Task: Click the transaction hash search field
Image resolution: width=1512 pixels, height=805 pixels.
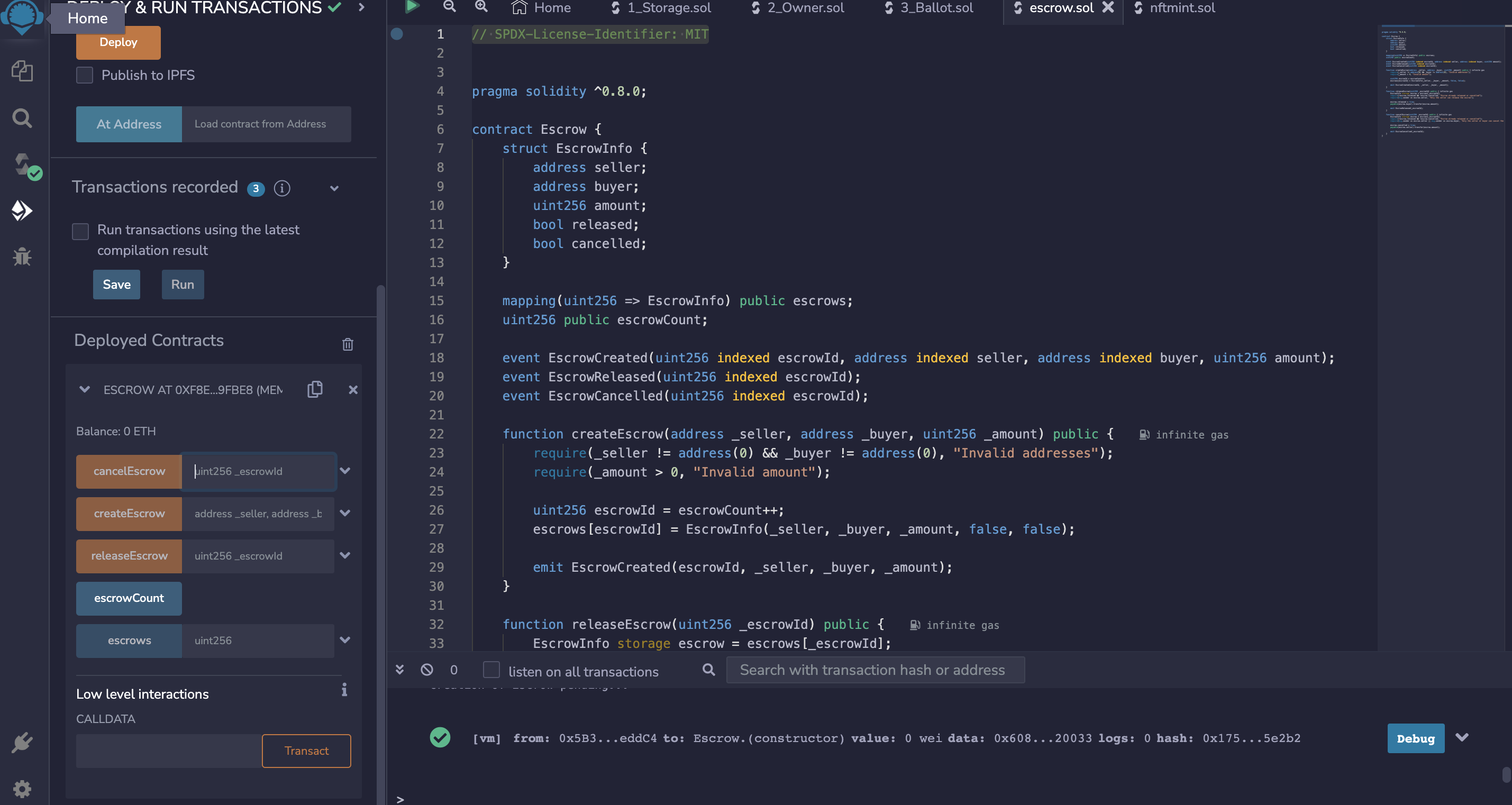Action: tap(875, 670)
